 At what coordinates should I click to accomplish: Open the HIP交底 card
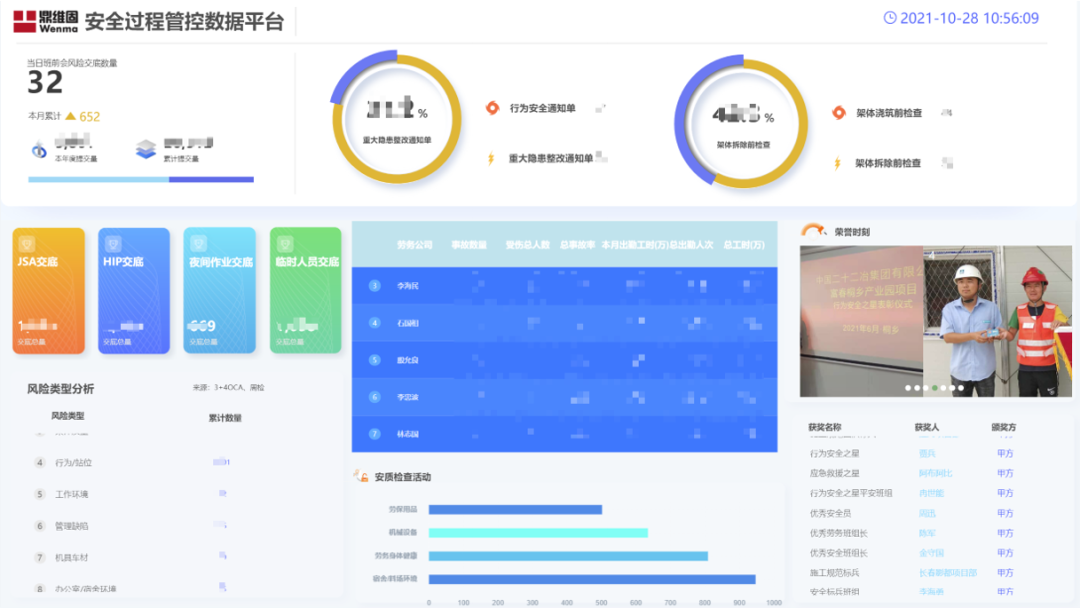tap(134, 291)
